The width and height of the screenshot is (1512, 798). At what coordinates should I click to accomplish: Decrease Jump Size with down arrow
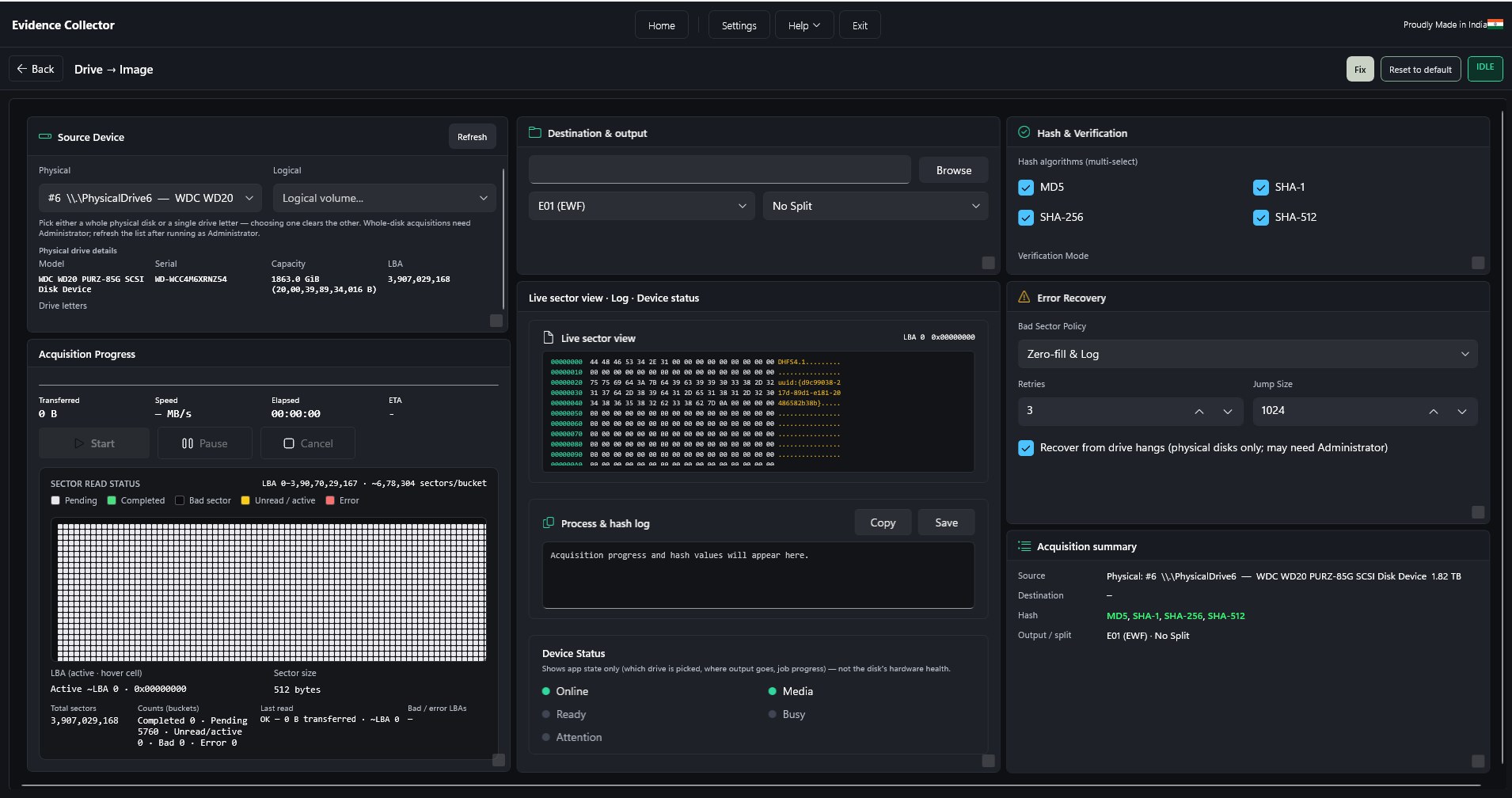click(x=1462, y=412)
